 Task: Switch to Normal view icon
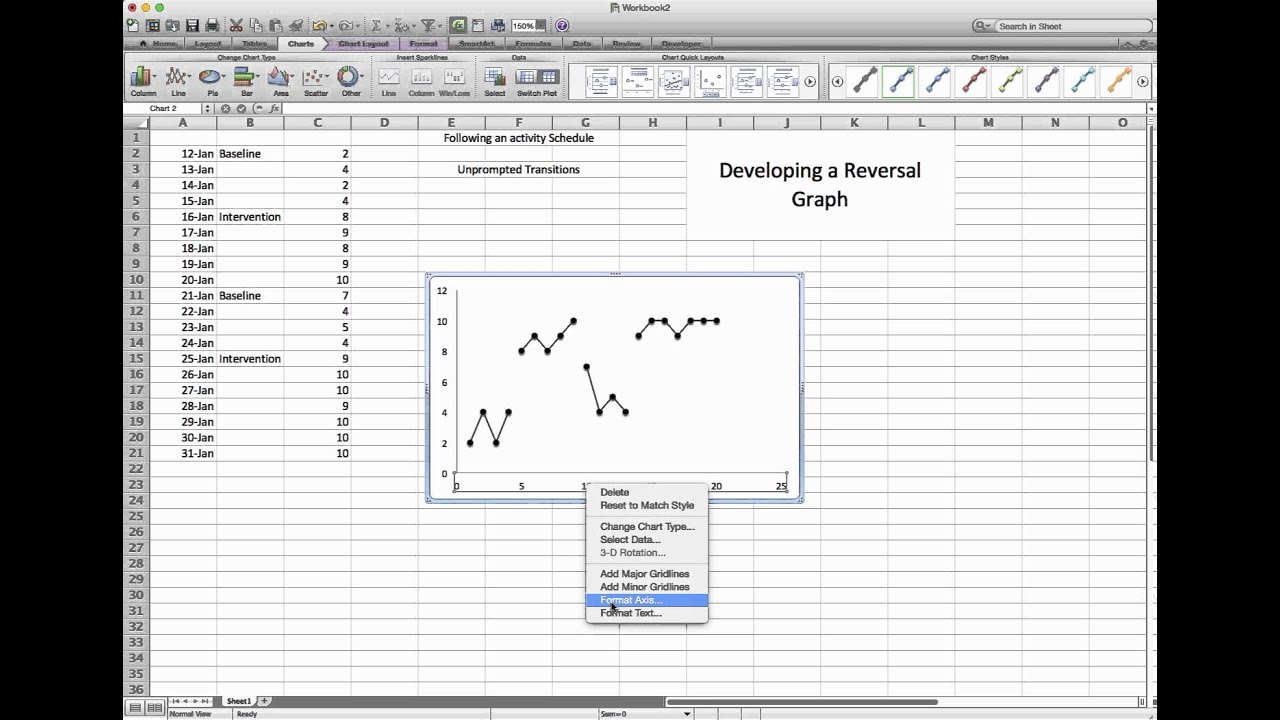[x=134, y=708]
